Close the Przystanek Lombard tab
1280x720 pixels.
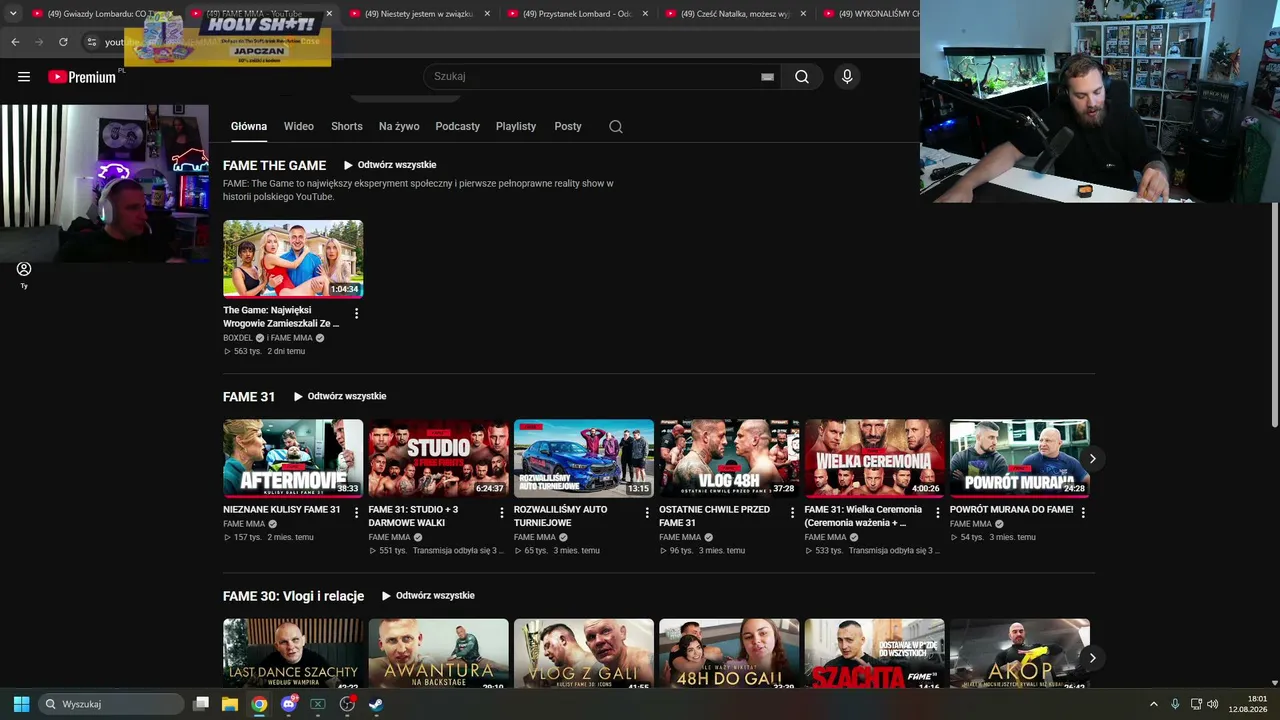[645, 14]
